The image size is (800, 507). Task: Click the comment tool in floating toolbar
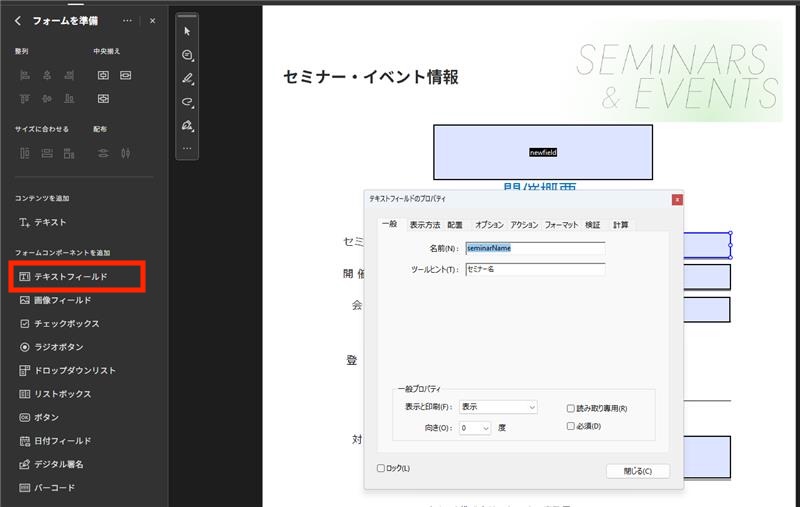tap(187, 55)
